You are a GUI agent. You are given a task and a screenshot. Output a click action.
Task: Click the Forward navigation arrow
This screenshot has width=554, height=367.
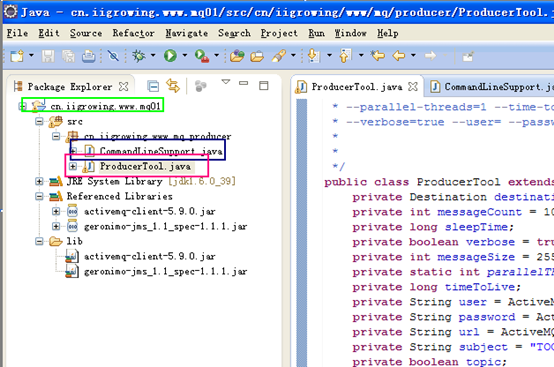(430, 56)
